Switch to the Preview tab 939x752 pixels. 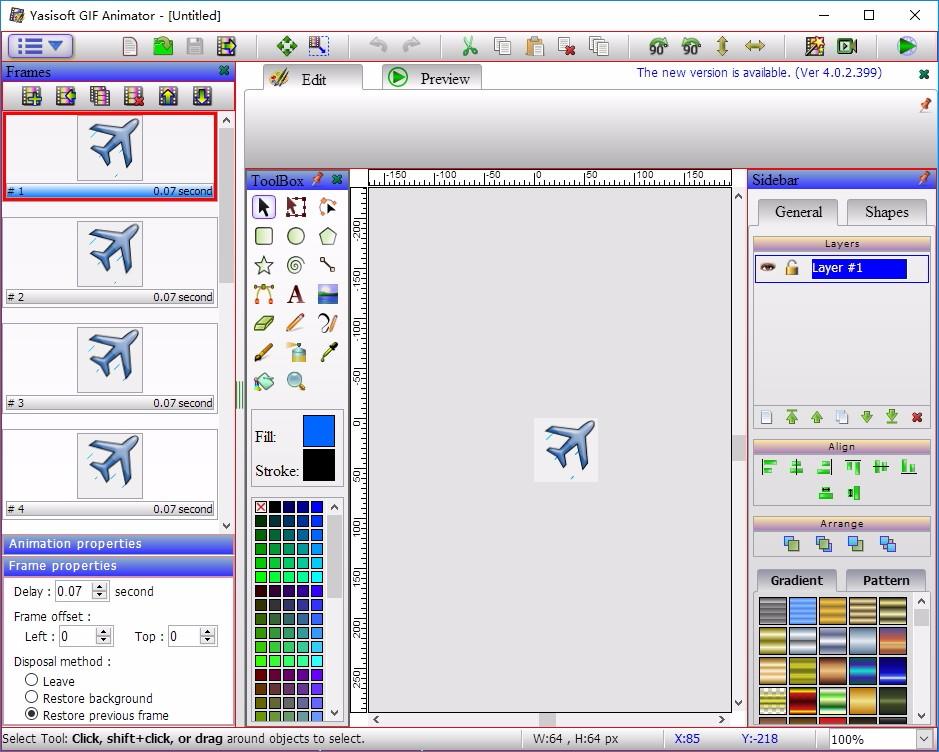click(x=431, y=78)
